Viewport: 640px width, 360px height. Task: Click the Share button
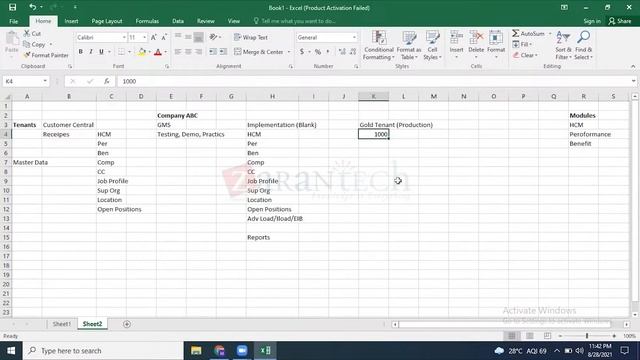pyautogui.click(x=620, y=21)
